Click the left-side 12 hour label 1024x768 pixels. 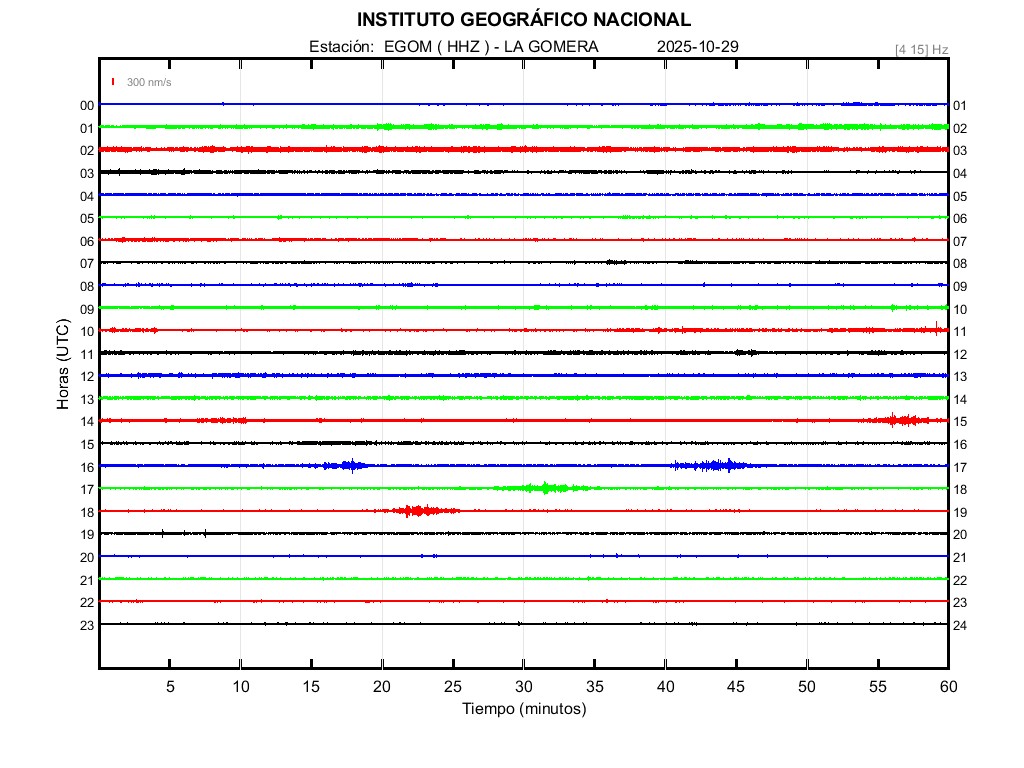click(87, 376)
